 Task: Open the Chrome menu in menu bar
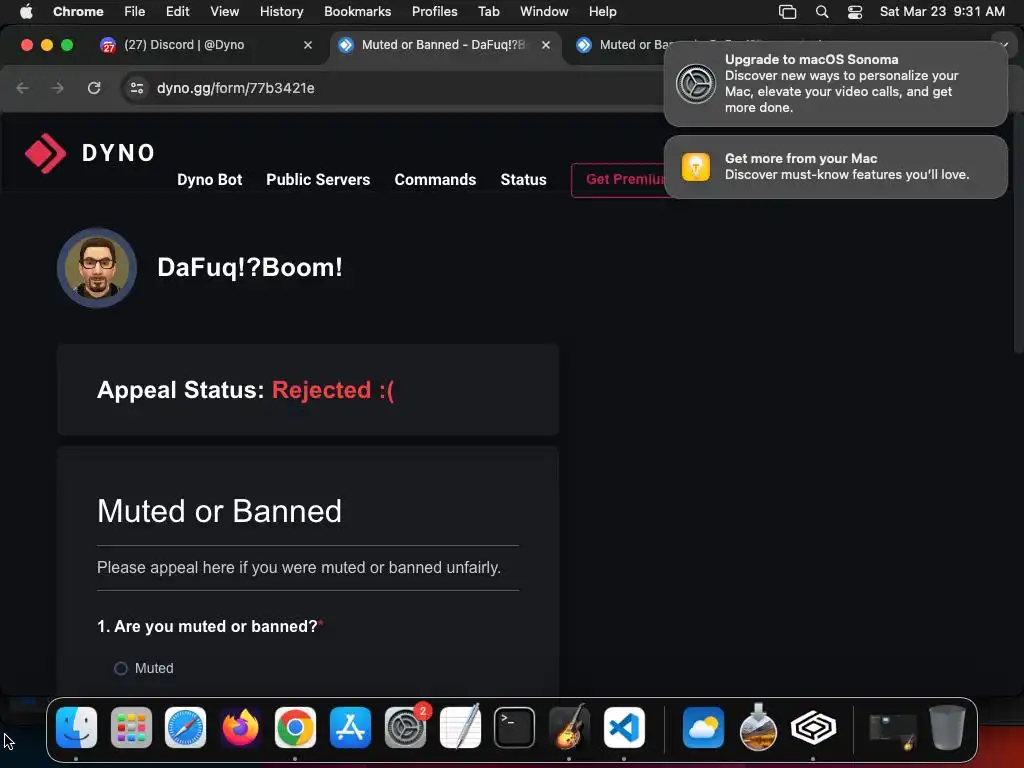[78, 12]
